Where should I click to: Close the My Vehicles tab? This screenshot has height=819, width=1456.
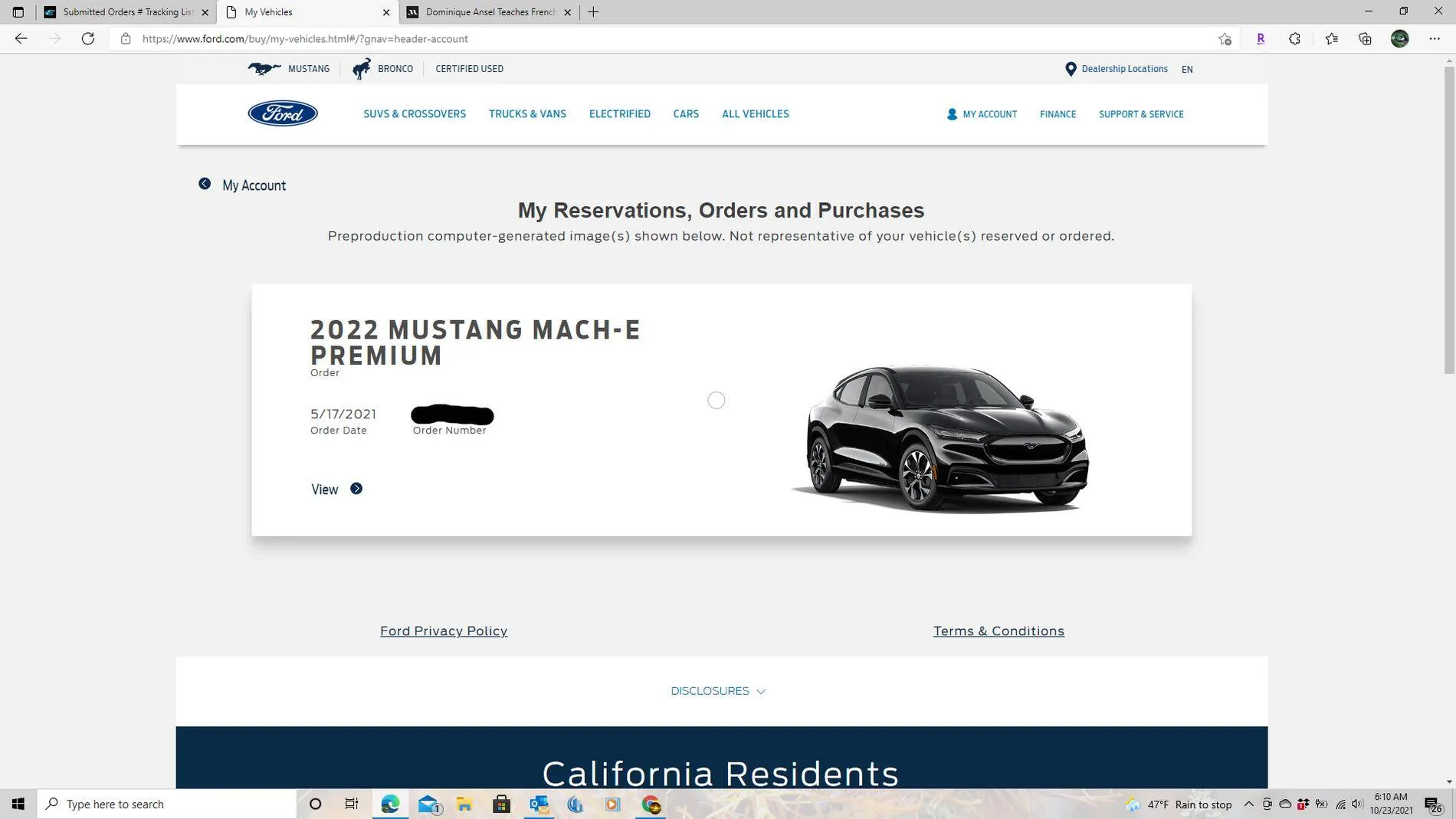pyautogui.click(x=386, y=12)
